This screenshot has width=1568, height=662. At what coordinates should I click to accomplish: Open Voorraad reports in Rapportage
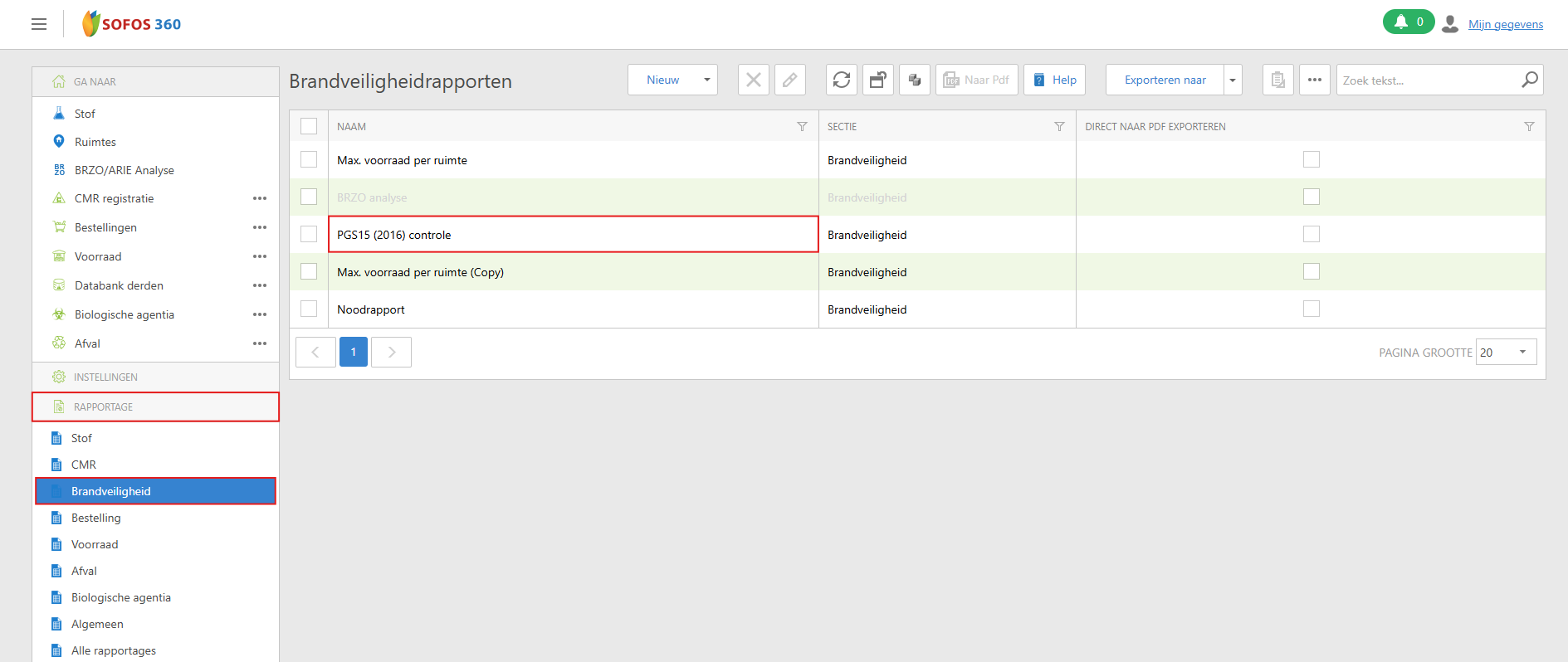95,544
